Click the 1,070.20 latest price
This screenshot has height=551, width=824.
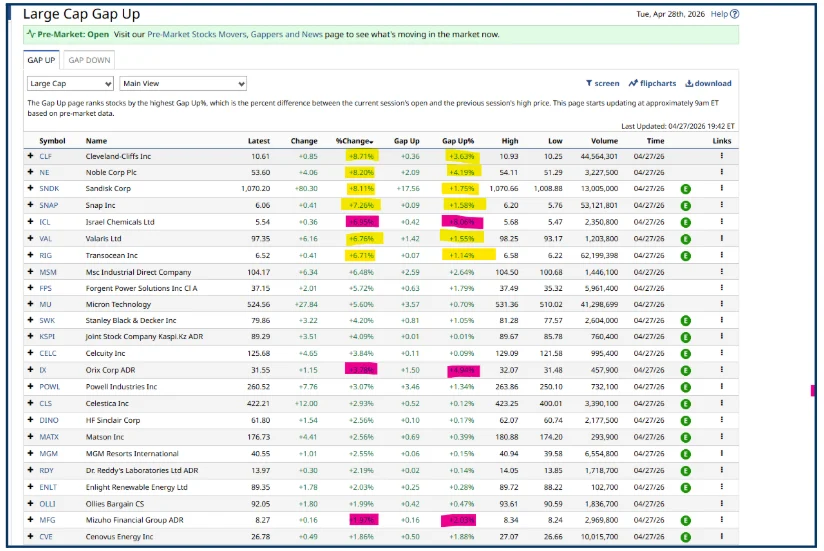255,188
